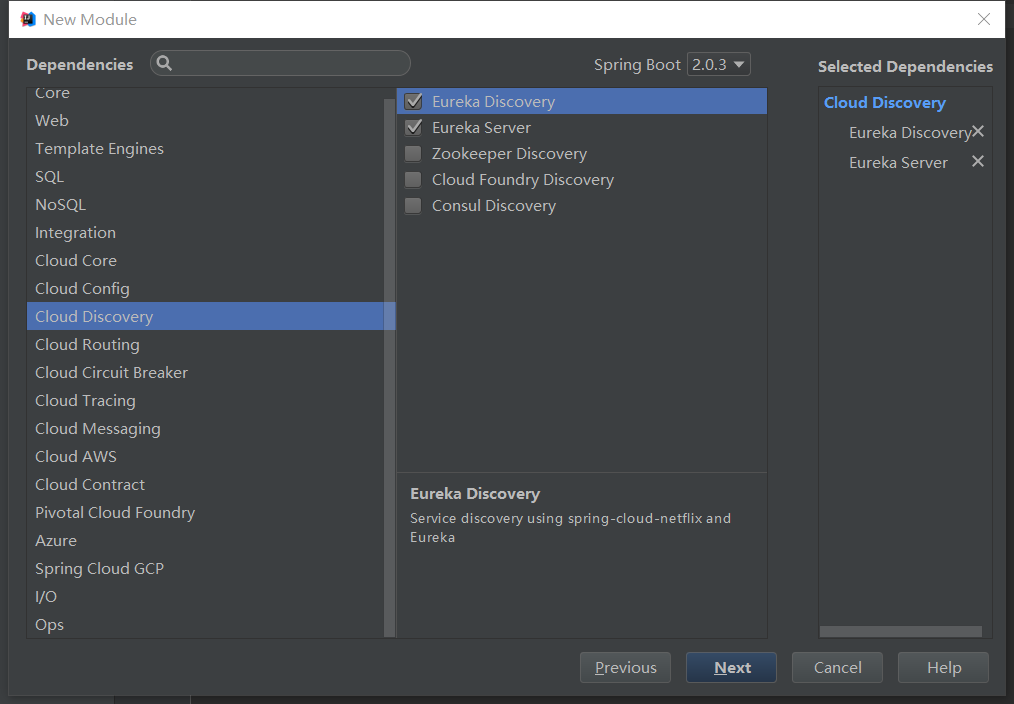Select the Consul Discovery row label
Screen dimensions: 1014x704
pos(494,206)
